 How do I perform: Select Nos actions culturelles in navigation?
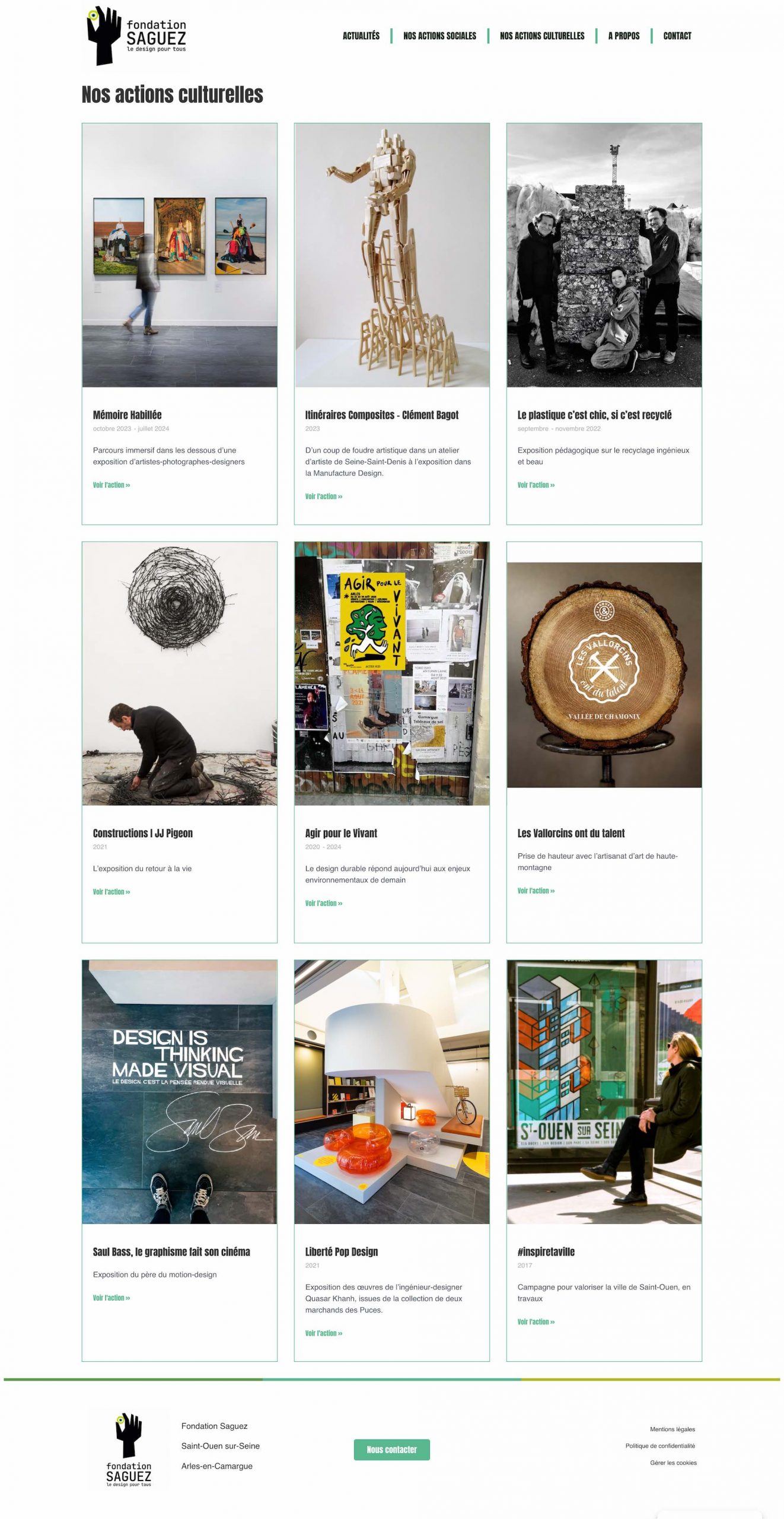coord(542,36)
